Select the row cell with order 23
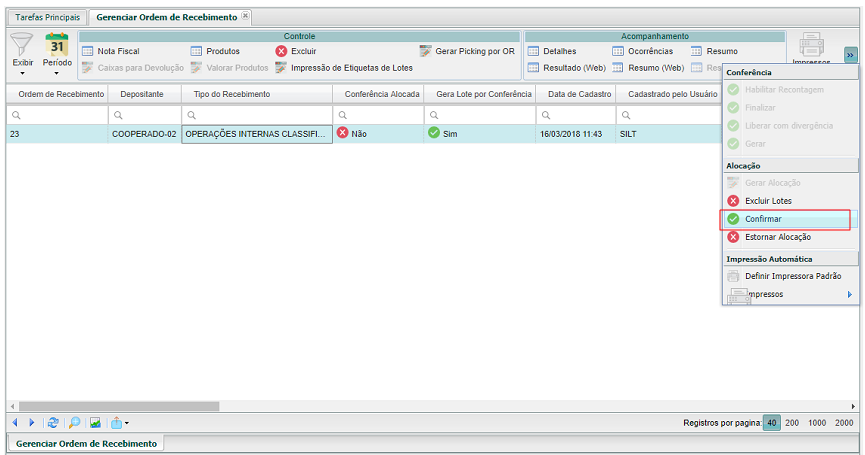 coord(57,134)
